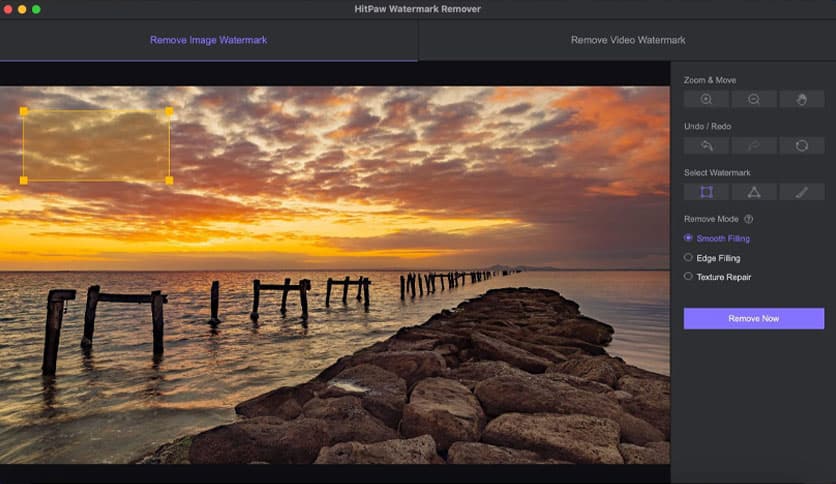Click the Remove Now button
836x484 pixels.
click(x=753, y=318)
